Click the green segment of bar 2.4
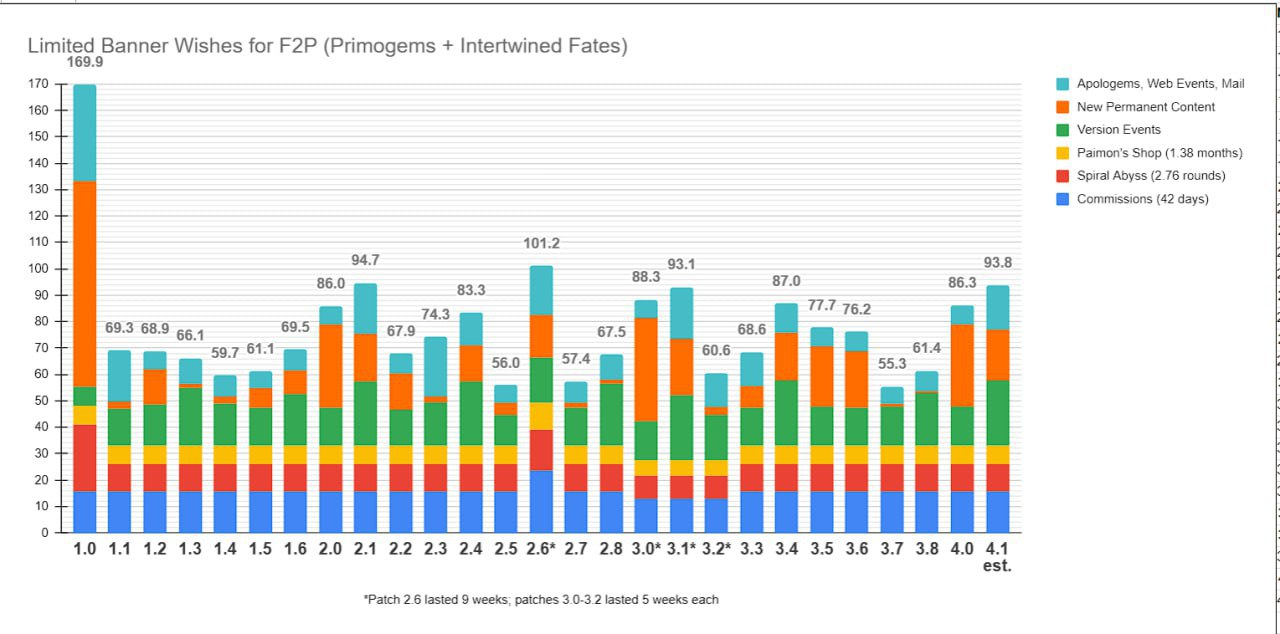Screen dimensions: 1280x634 click(471, 413)
